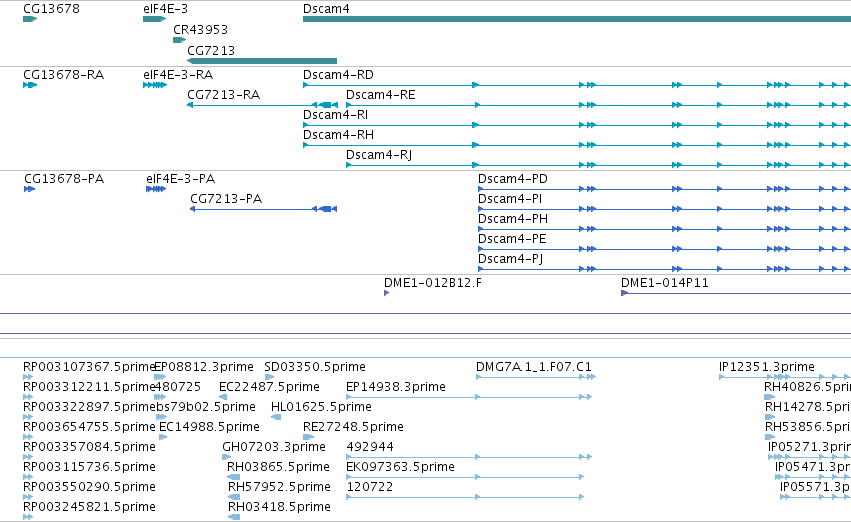Click the DMG7A.1_1.F07.C1 feature
This screenshot has height=522, width=851.
(x=534, y=367)
